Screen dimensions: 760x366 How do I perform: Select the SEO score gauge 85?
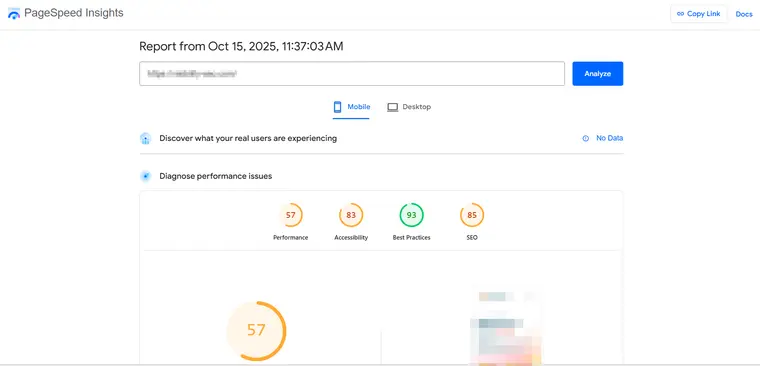click(472, 215)
